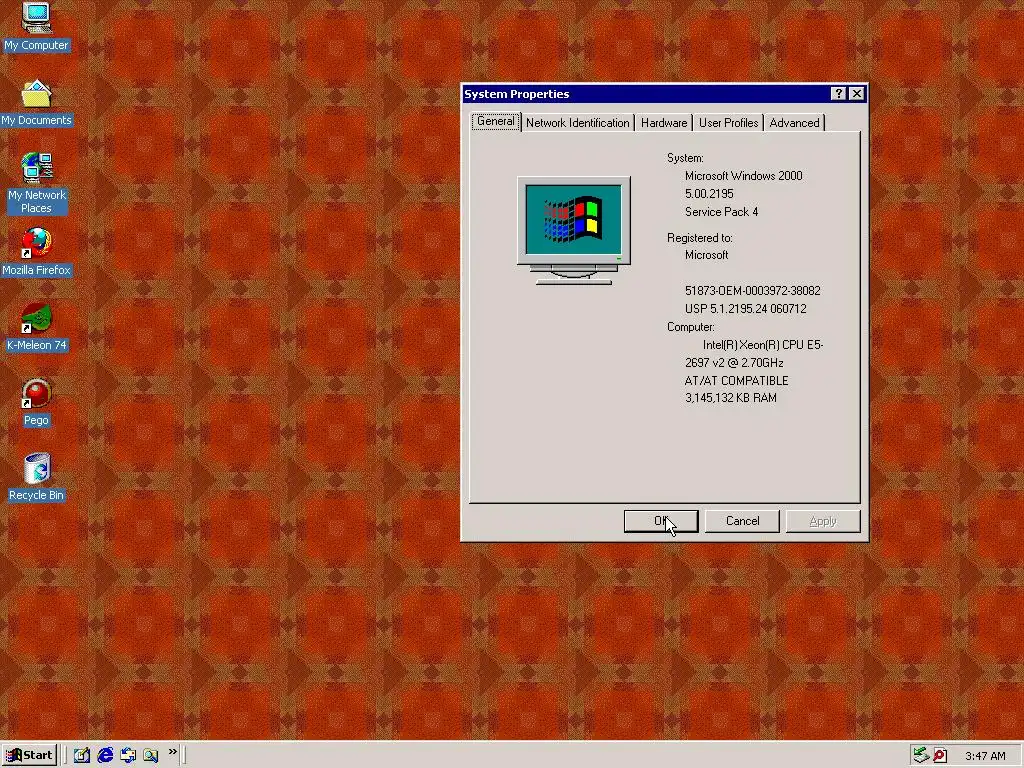The height and width of the screenshot is (768, 1024).
Task: Click the Safely Remove Hardware tray icon
Action: 921,756
